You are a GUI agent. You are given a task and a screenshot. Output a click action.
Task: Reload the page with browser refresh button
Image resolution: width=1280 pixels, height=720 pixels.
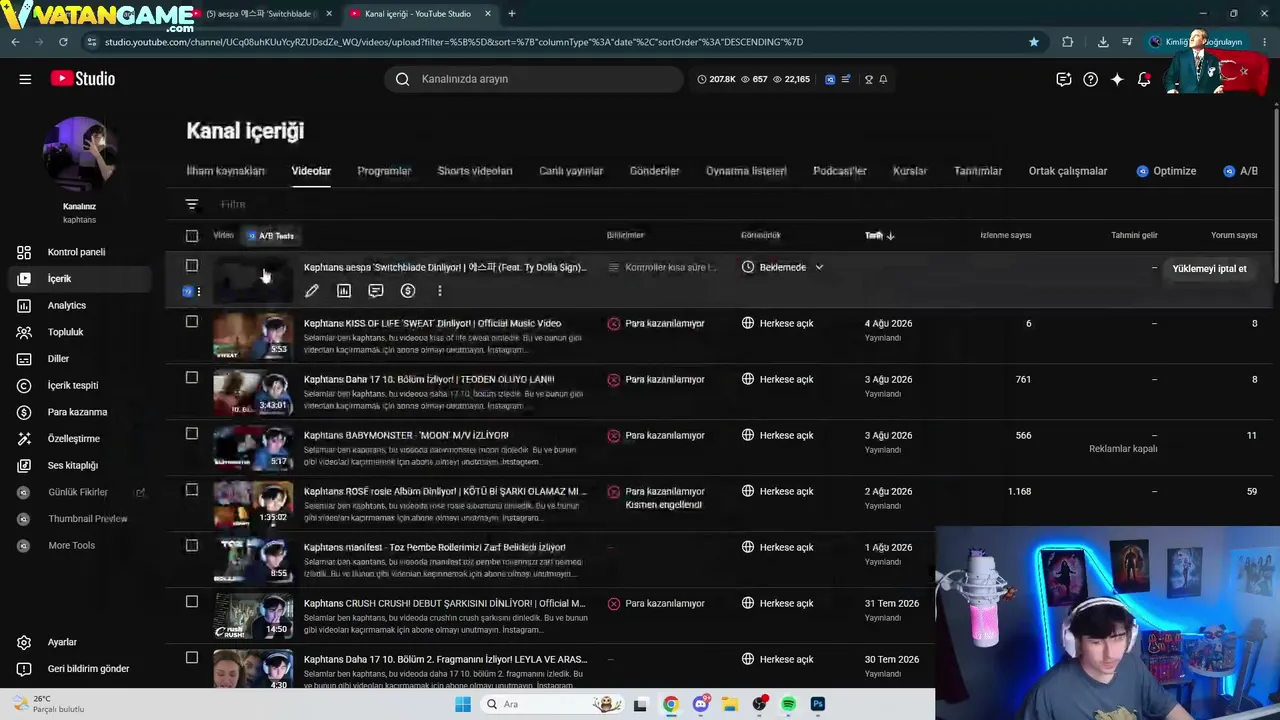63,42
